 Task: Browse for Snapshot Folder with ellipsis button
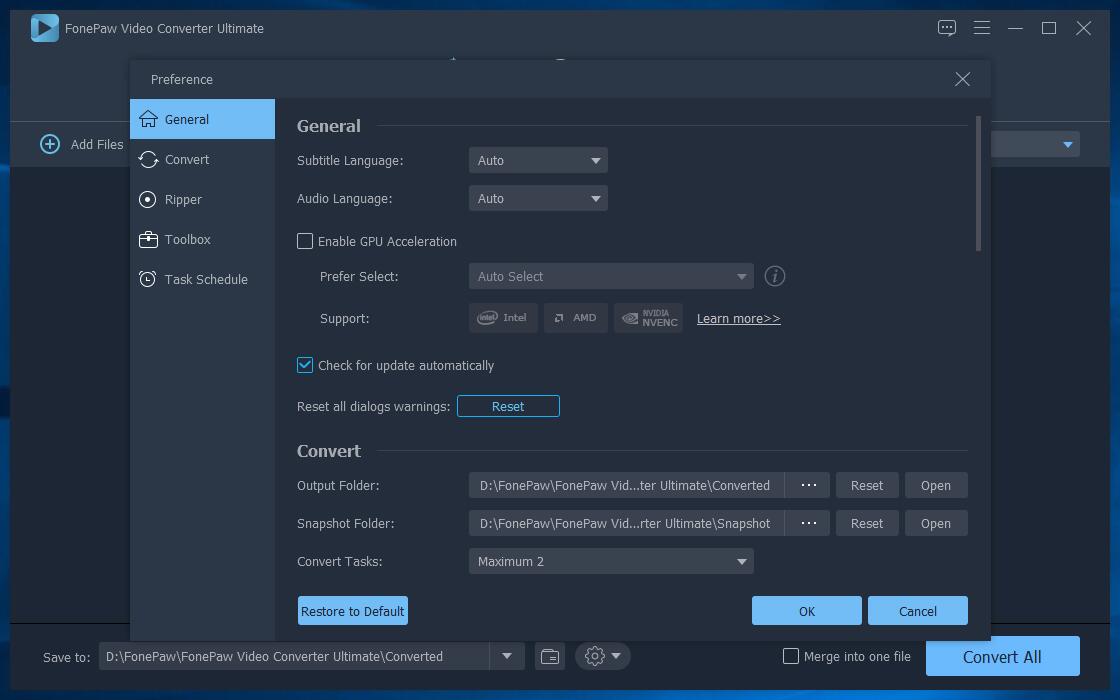click(x=808, y=523)
